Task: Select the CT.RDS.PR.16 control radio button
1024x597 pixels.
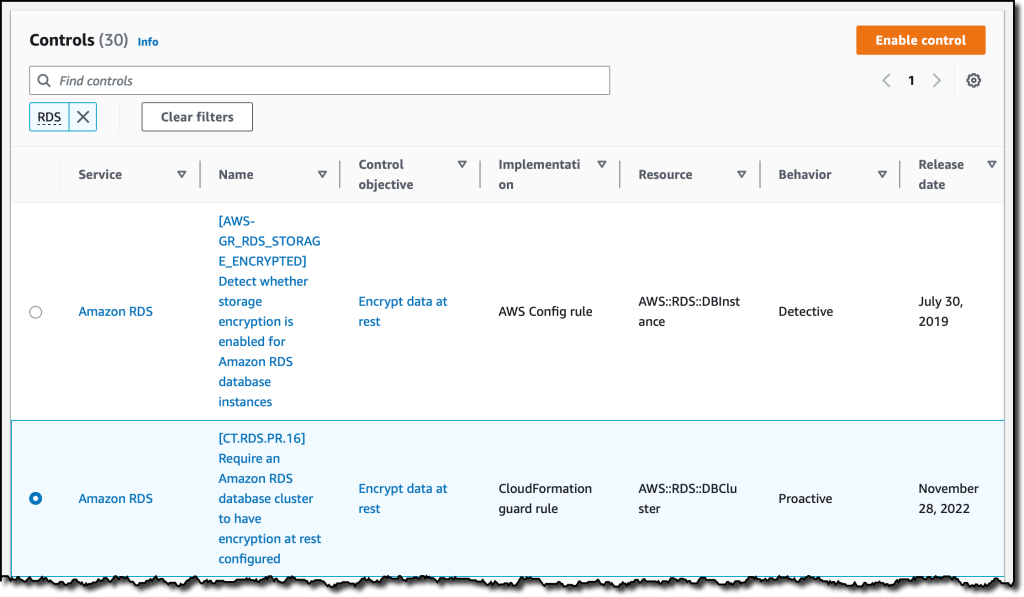Action: click(x=36, y=498)
